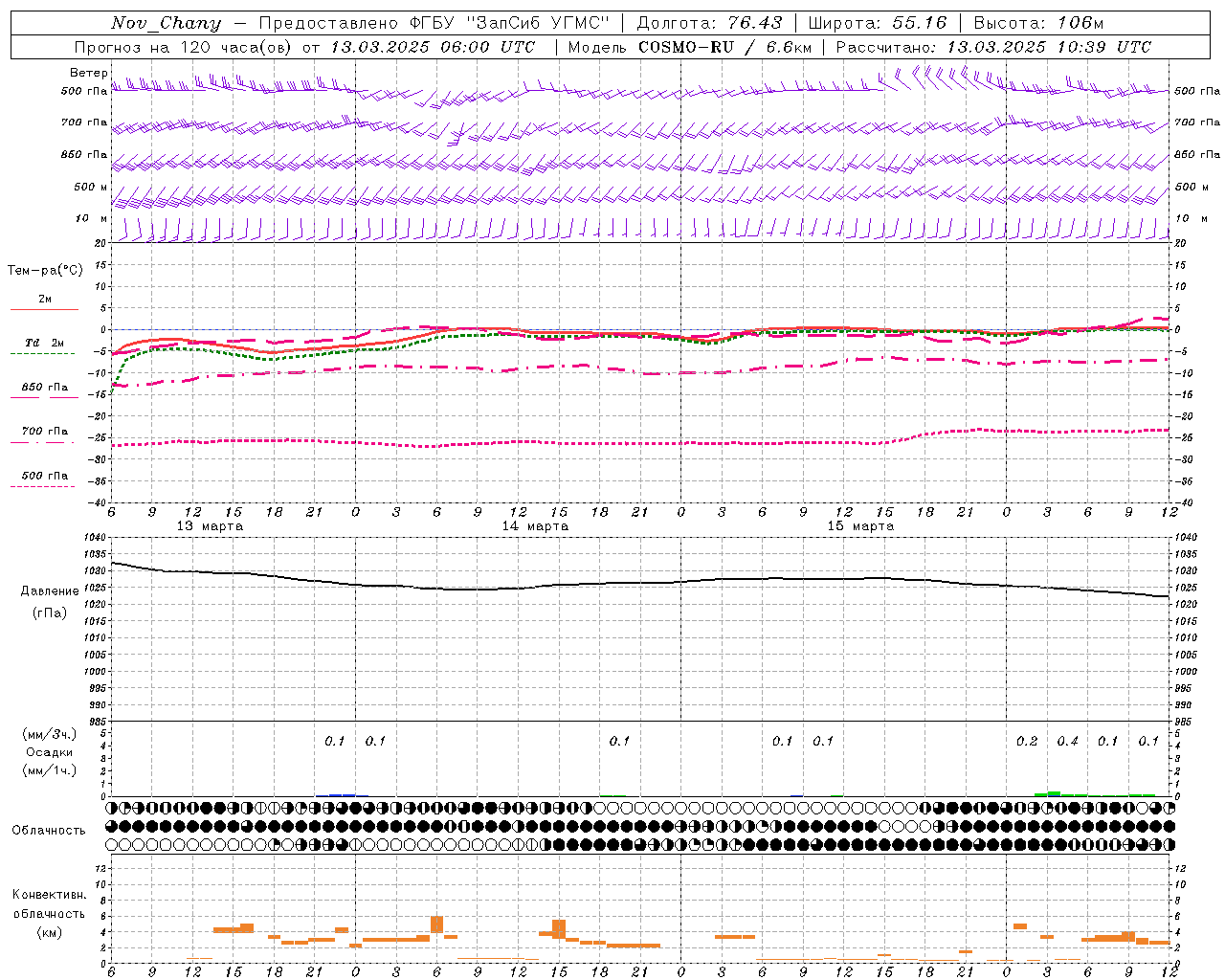Click the 'Td 2м' dew point legend entry

45,343
